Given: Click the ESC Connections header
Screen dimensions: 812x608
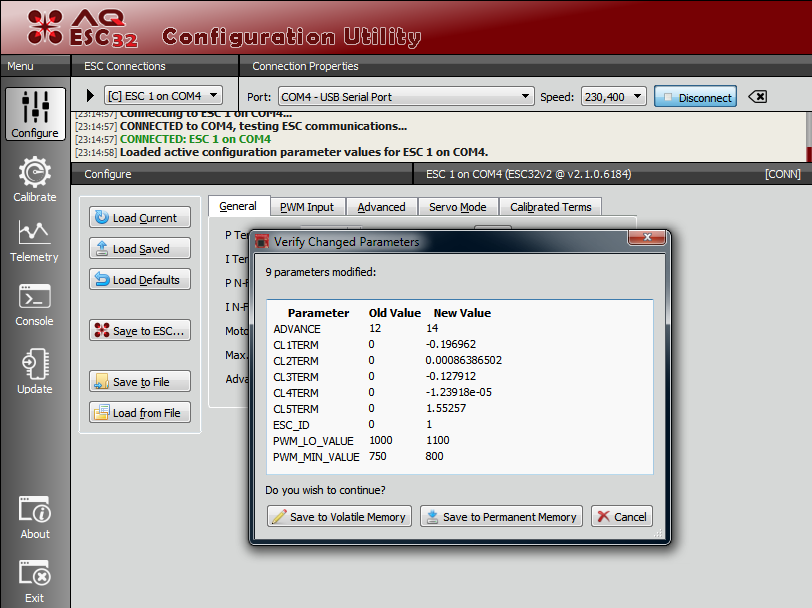Looking at the screenshot, I should [x=125, y=66].
